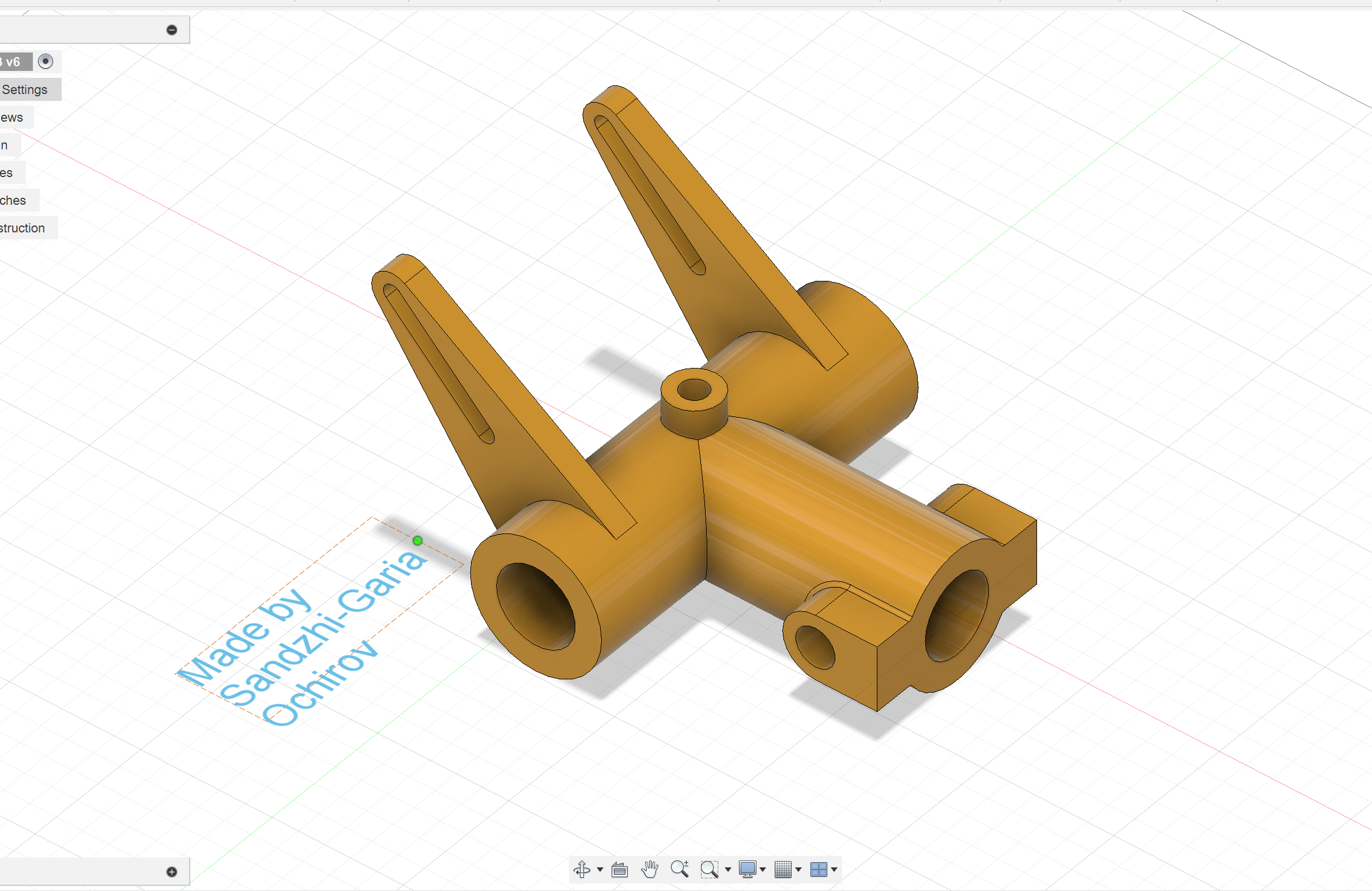Open the Orbit type dropdown arrow

600,869
